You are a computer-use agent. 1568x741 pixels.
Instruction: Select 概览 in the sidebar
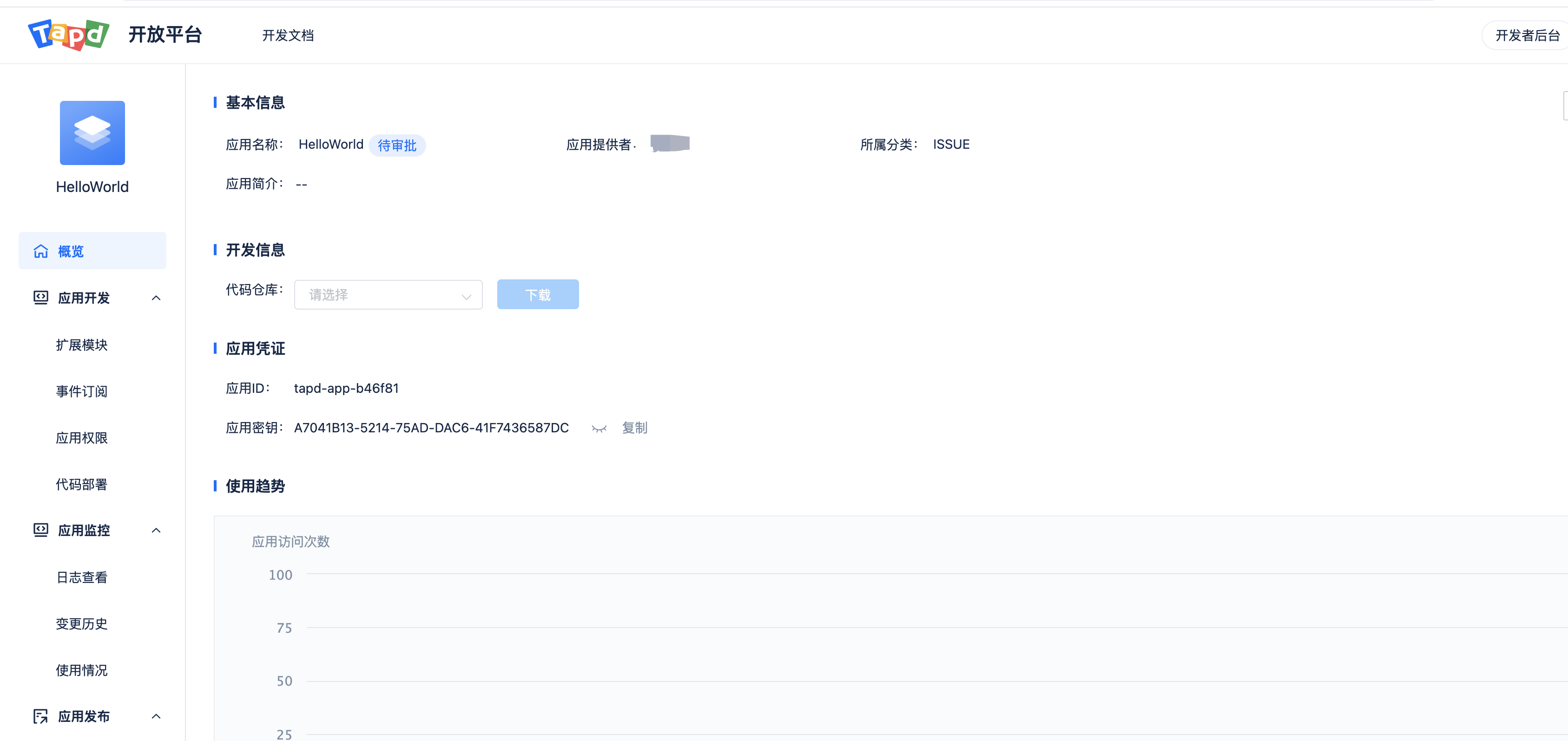pos(92,250)
